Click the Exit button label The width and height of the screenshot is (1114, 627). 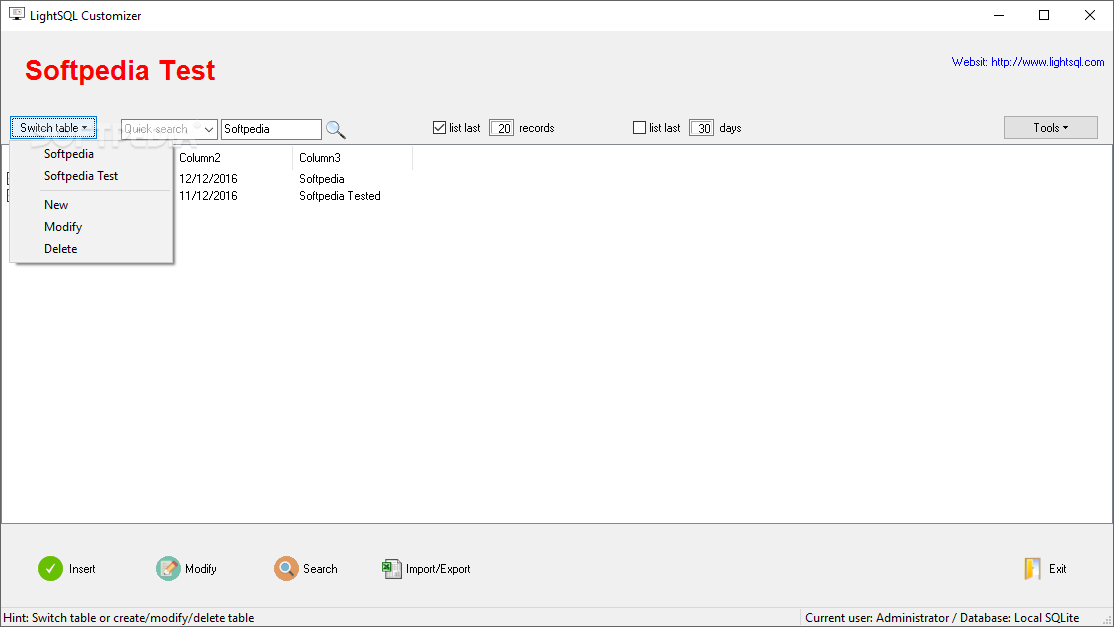pyautogui.click(x=1057, y=569)
